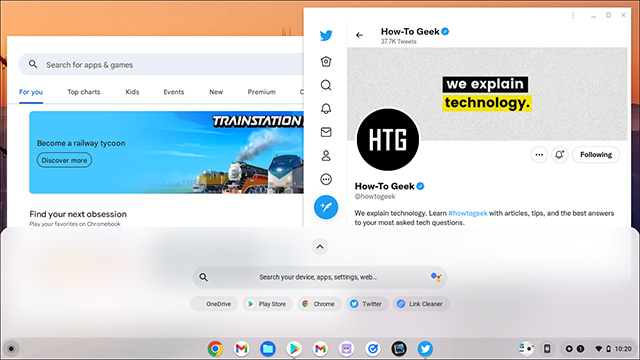Open Twitter messages envelope icon
640x360 pixels.
click(x=326, y=132)
